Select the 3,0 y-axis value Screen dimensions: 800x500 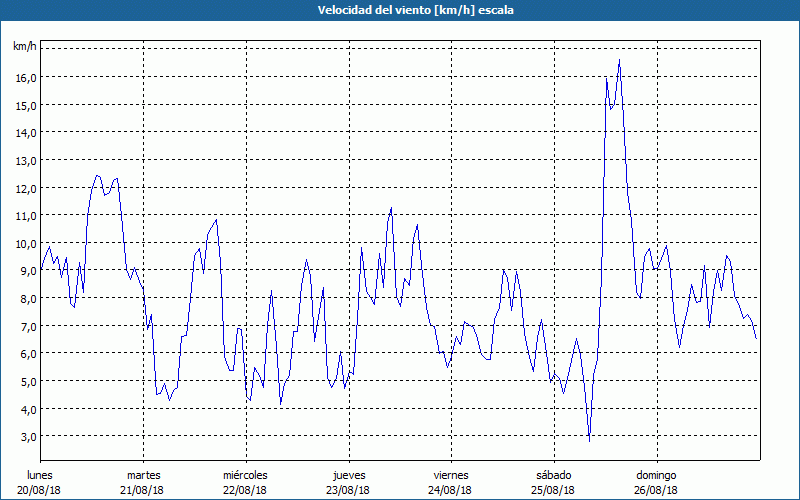28,437
